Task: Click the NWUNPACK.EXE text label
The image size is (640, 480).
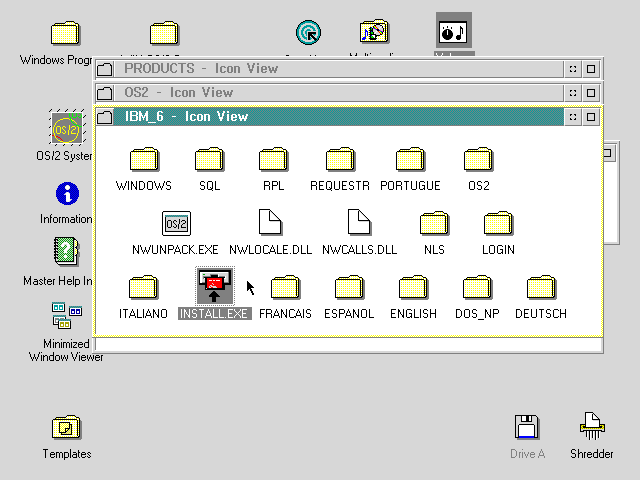Action: pyautogui.click(x=175, y=249)
